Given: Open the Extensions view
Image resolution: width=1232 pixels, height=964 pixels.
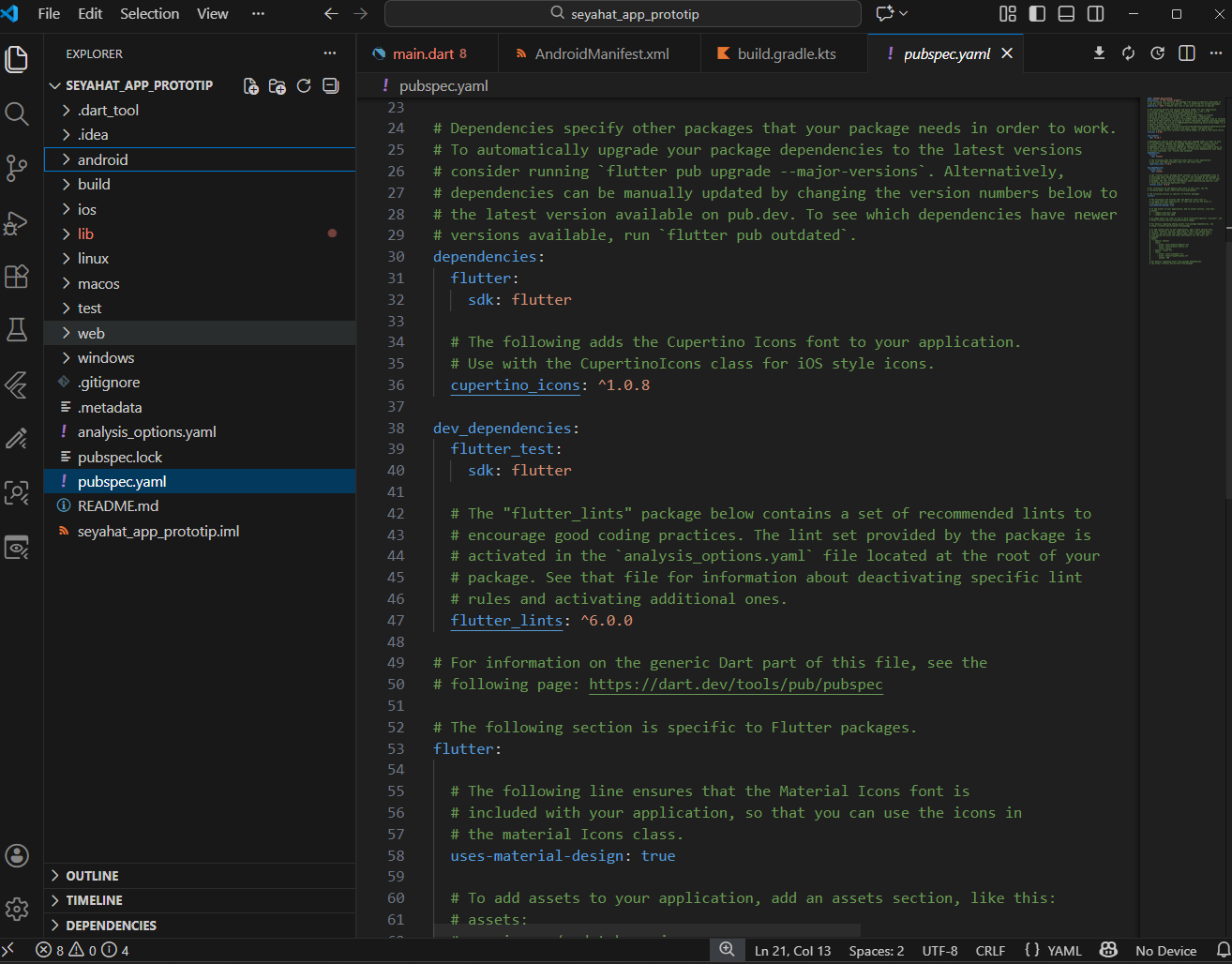Looking at the screenshot, I should click(x=17, y=276).
